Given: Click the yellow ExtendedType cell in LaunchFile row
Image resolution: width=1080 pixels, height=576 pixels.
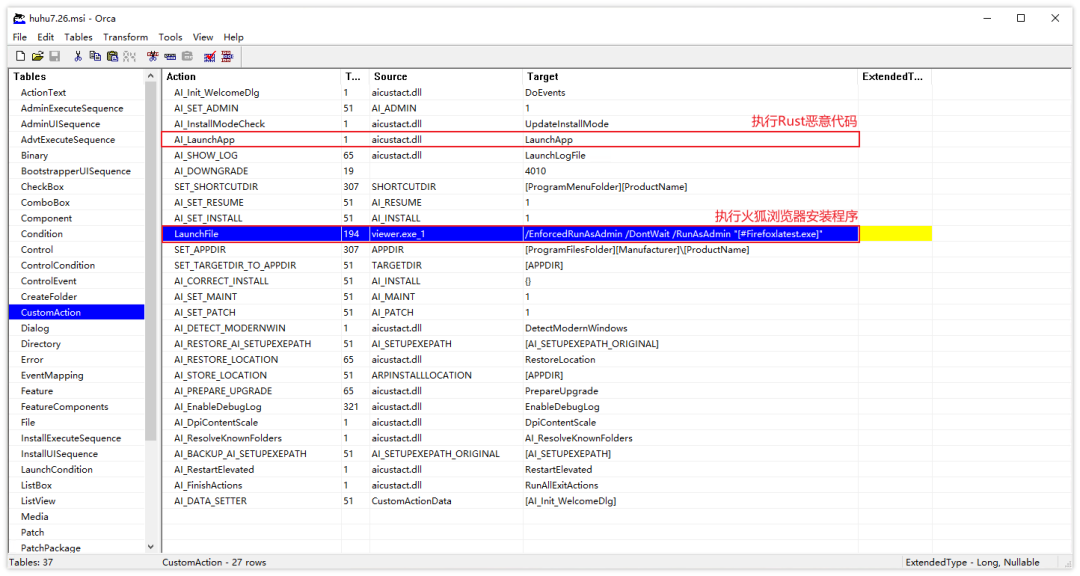Looking at the screenshot, I should click(x=895, y=234).
